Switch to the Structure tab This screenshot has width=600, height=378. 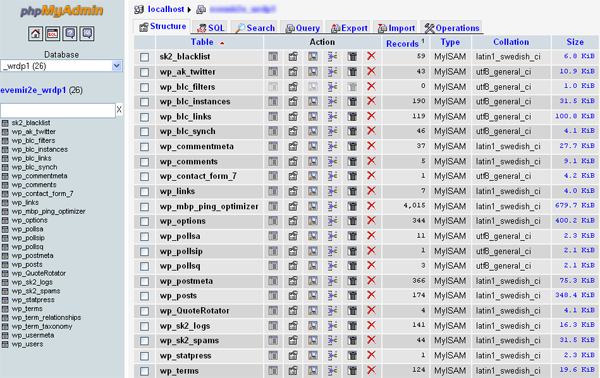[x=163, y=26]
